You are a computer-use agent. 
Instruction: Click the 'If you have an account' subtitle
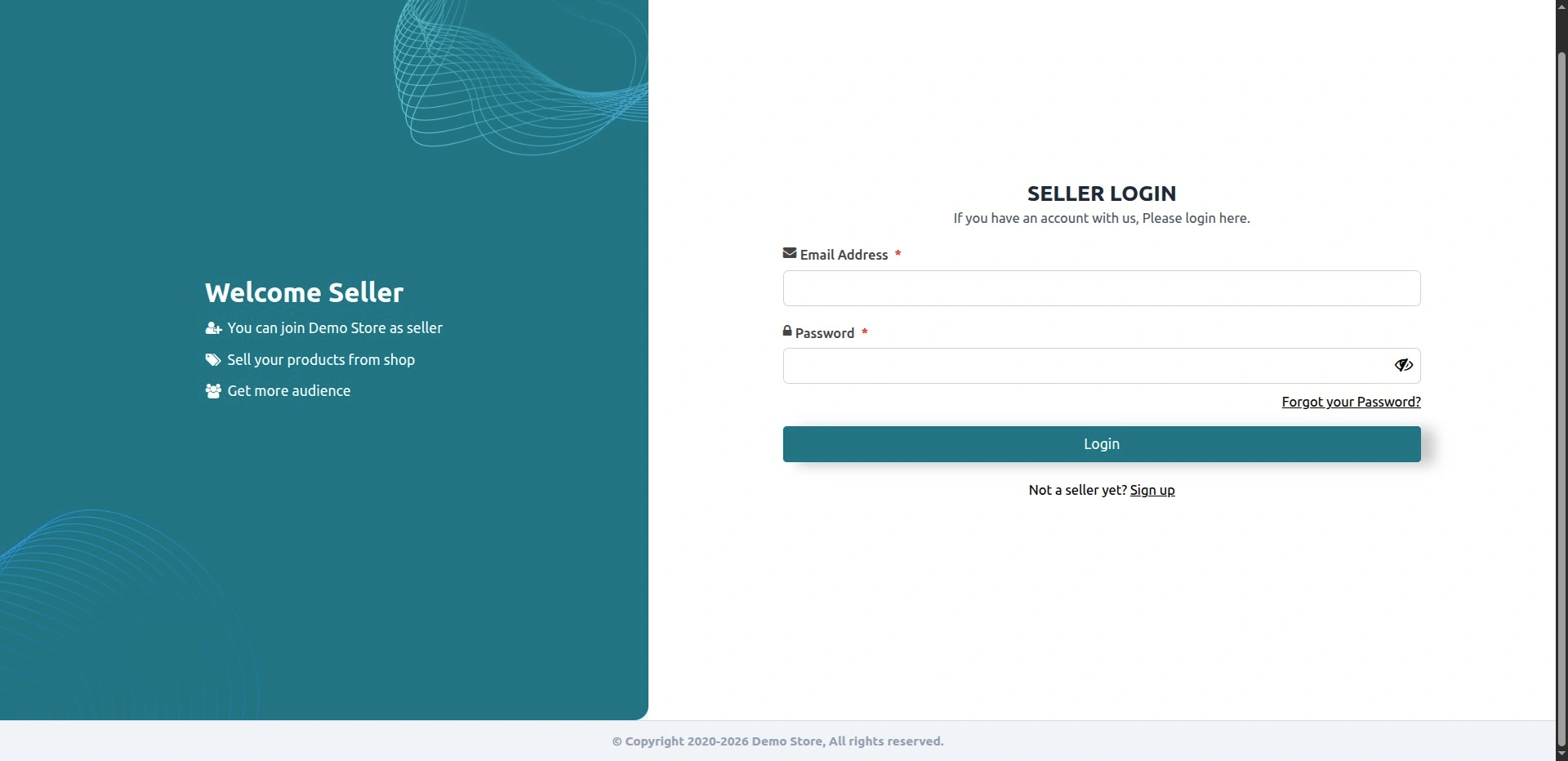(1102, 218)
